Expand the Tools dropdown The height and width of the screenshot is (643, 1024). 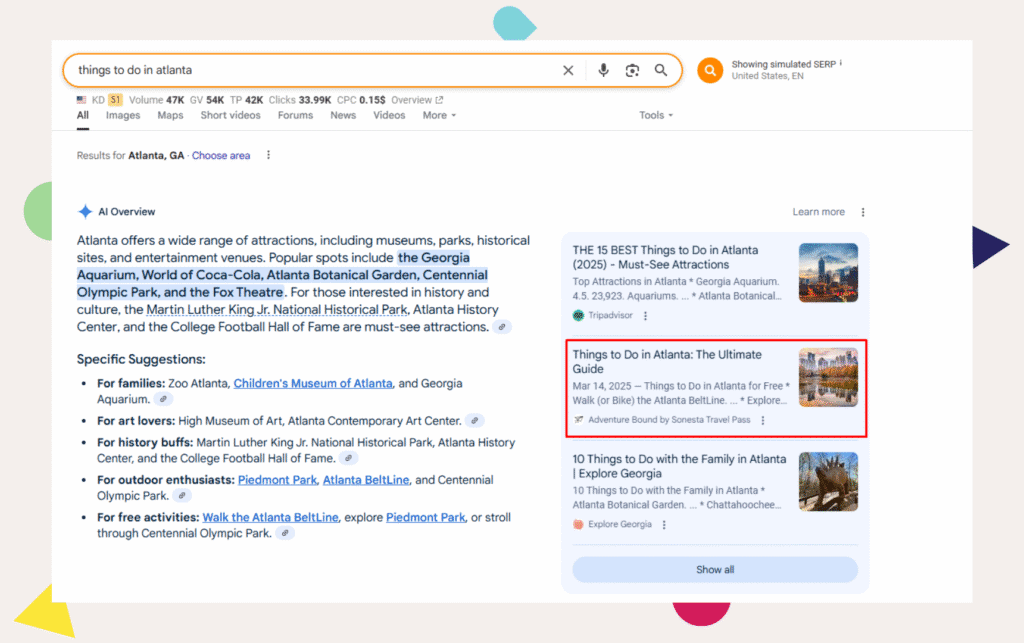(x=656, y=115)
